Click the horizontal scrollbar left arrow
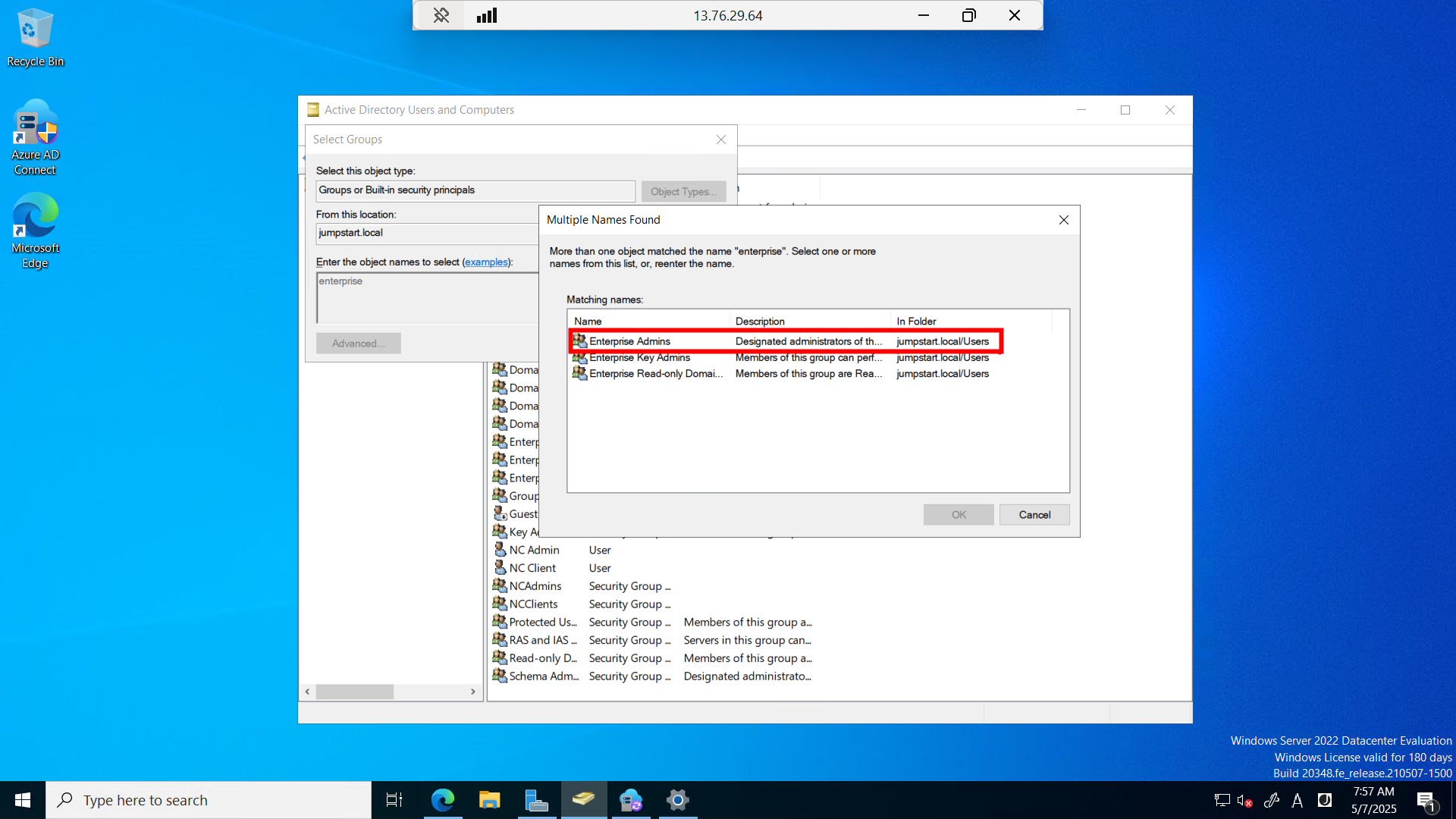This screenshot has width=1456, height=819. click(x=306, y=692)
